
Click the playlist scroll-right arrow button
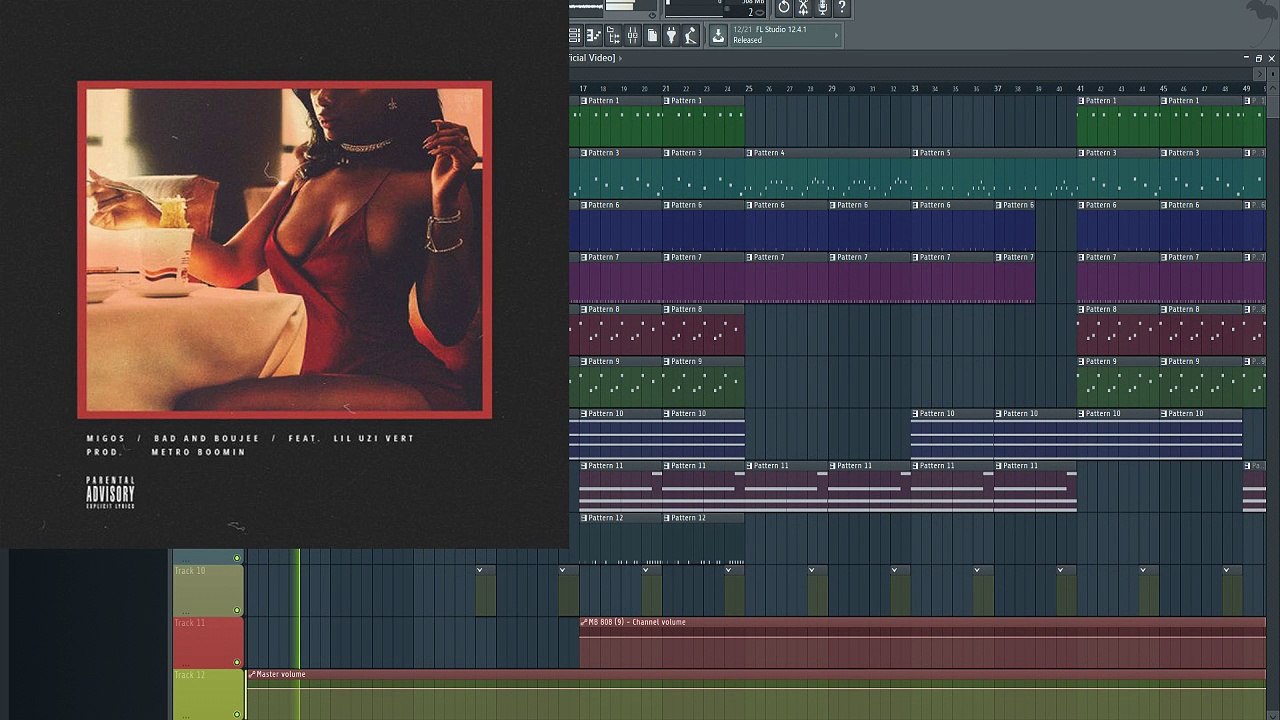pyautogui.click(x=1259, y=74)
